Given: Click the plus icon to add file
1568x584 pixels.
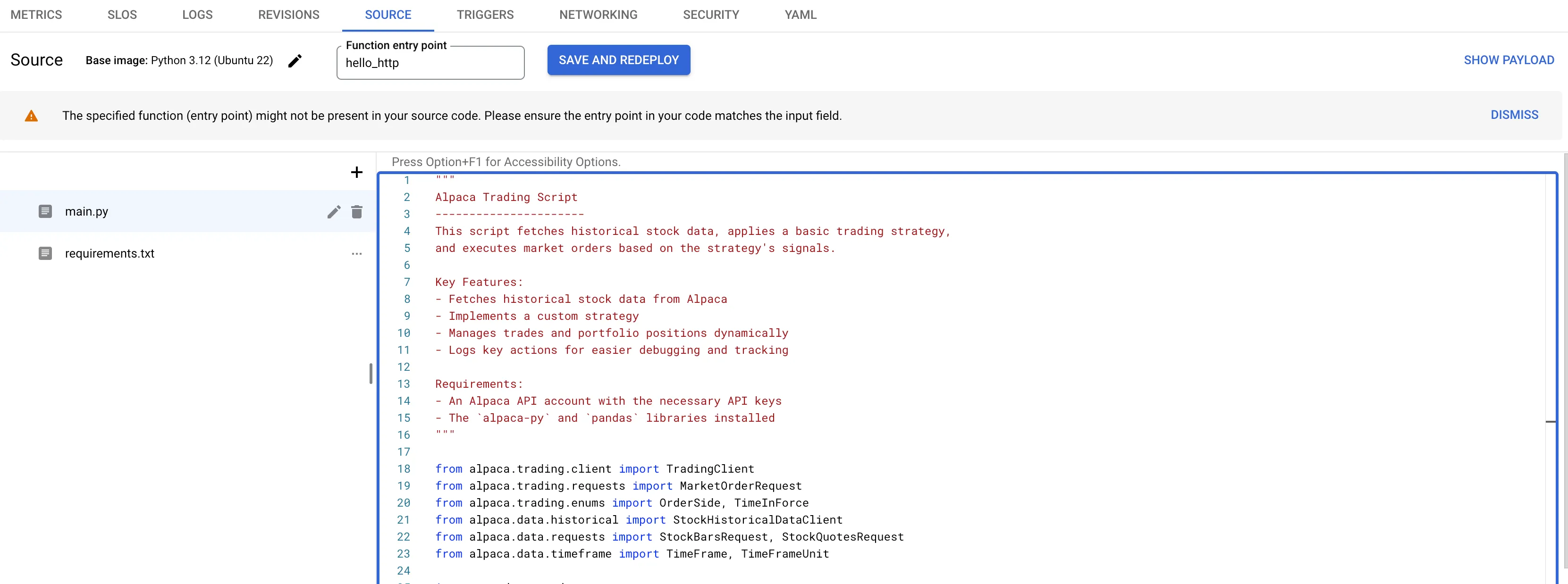Looking at the screenshot, I should [x=357, y=172].
